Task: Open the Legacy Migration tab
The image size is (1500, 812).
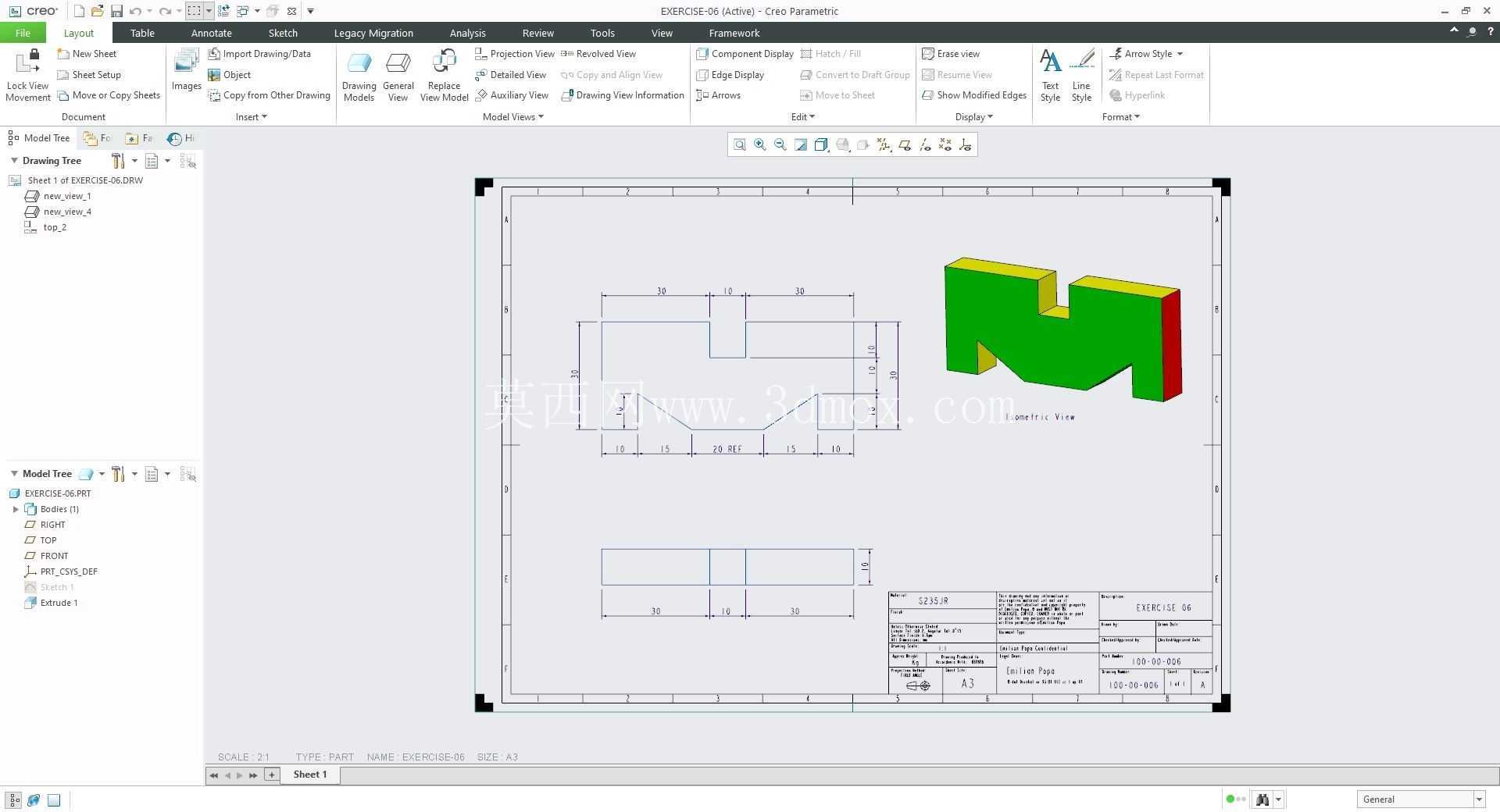Action: click(x=373, y=33)
